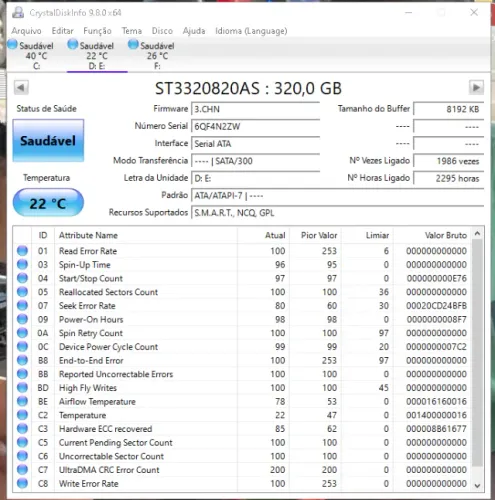Click the status dot of Start/Stop Count
Viewport: 495px width, 500px height.
(22, 278)
